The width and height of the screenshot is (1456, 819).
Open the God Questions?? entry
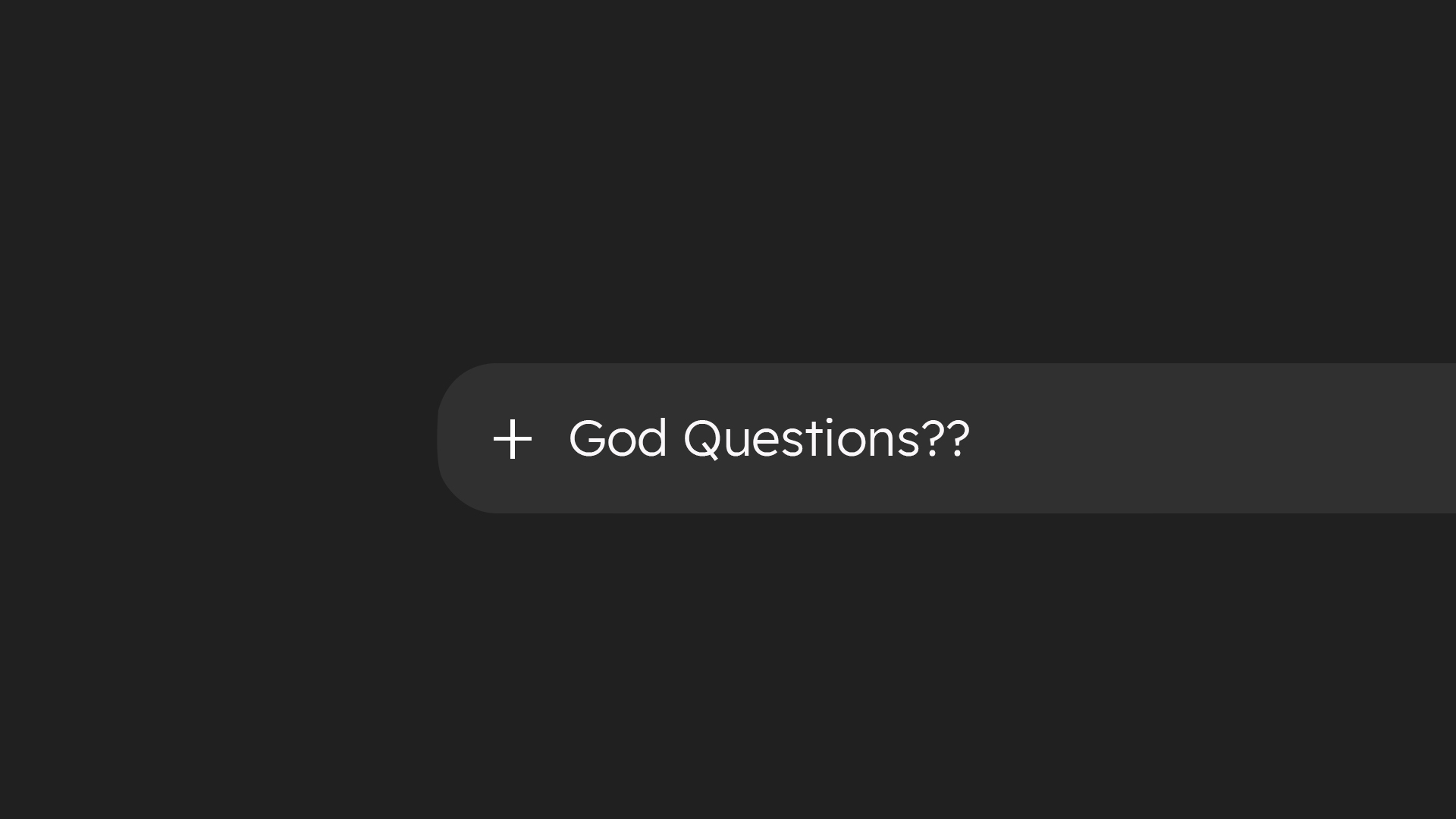coord(768,438)
